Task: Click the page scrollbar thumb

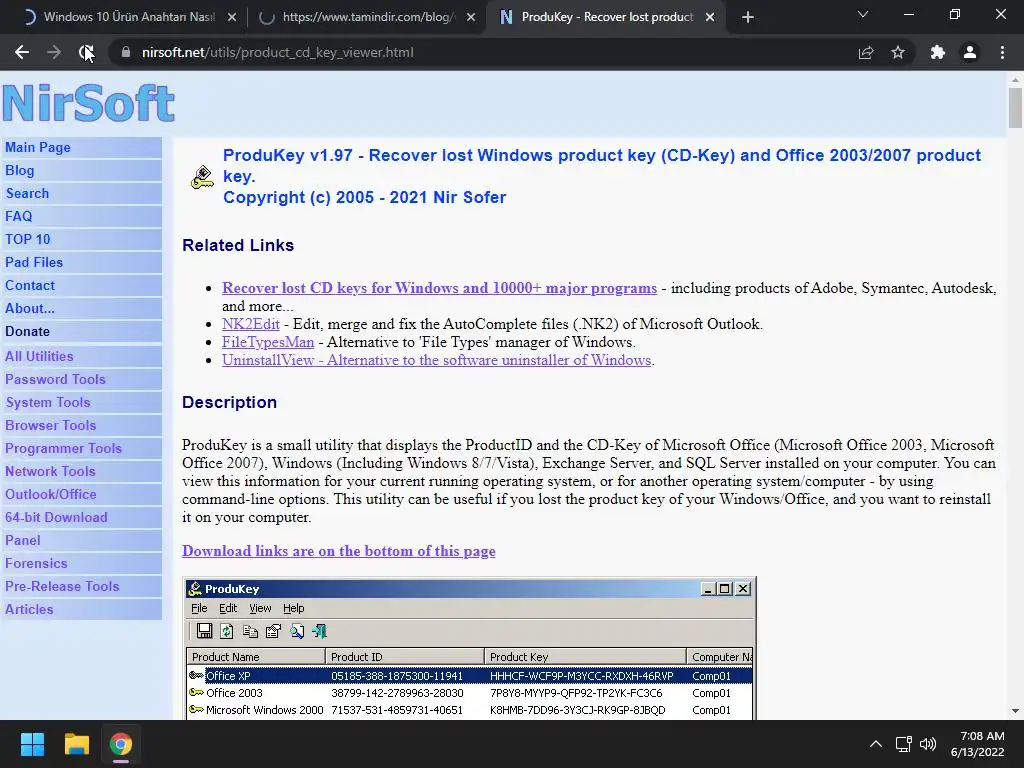Action: [1015, 108]
